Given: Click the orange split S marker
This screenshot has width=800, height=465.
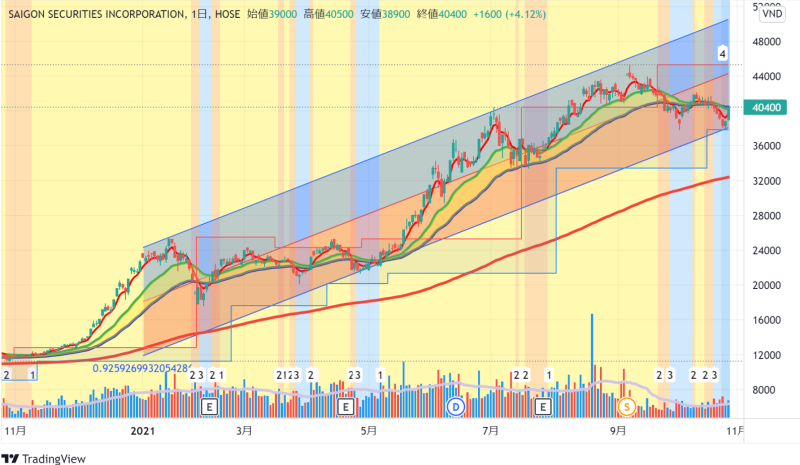Looking at the screenshot, I should 626,407.
